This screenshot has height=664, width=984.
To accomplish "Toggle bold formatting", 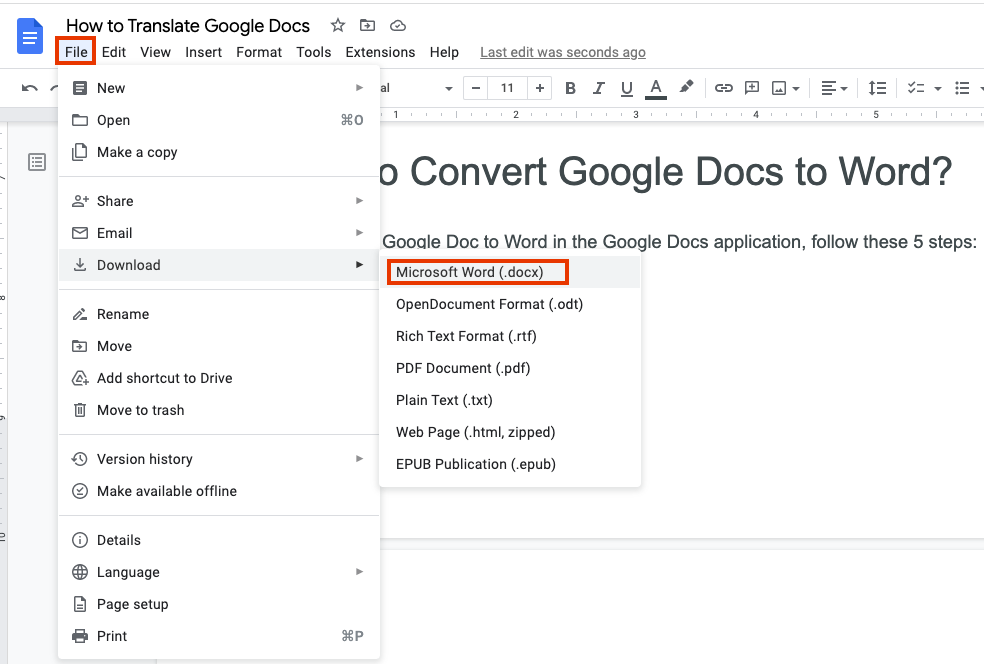I will pos(570,88).
